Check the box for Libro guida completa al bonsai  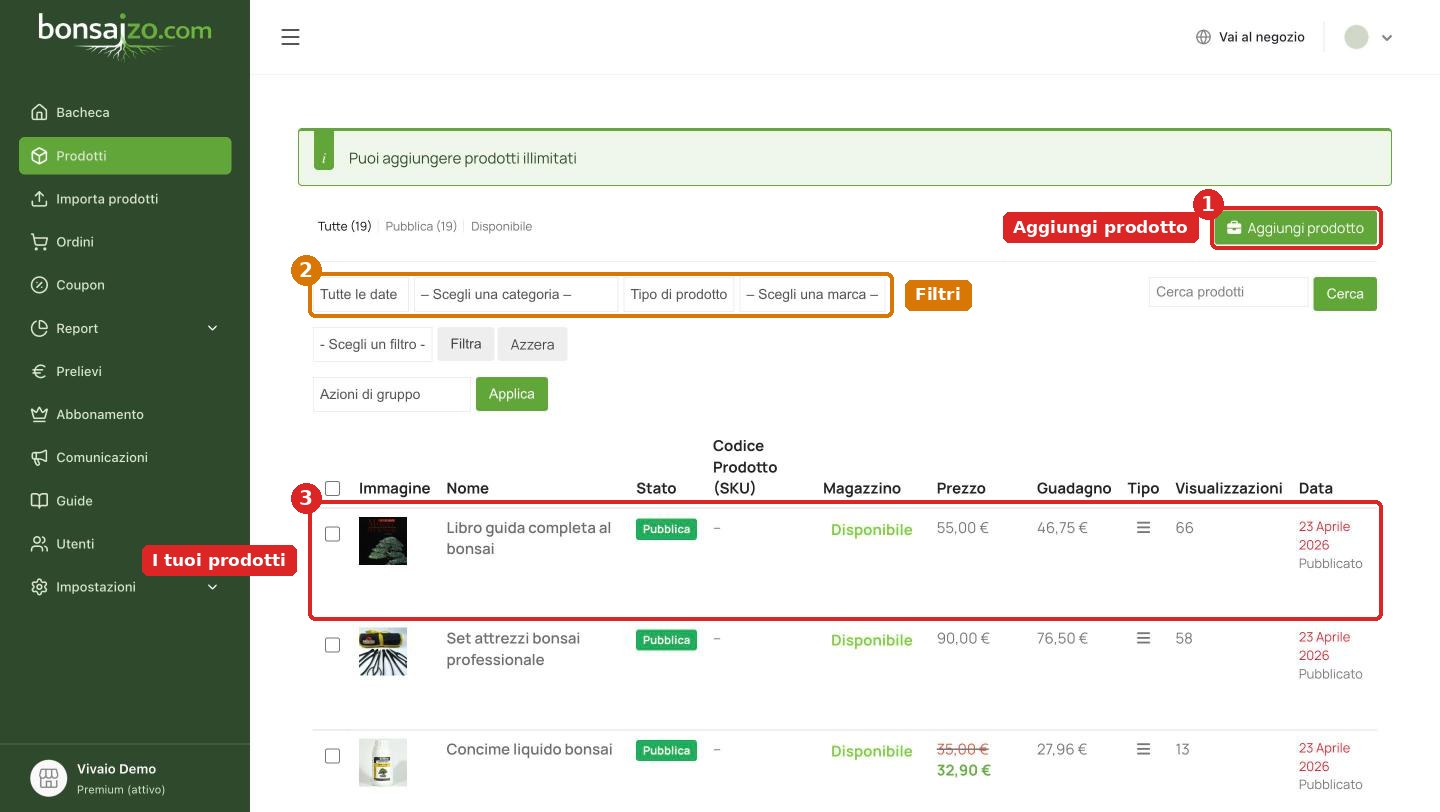(x=332, y=534)
